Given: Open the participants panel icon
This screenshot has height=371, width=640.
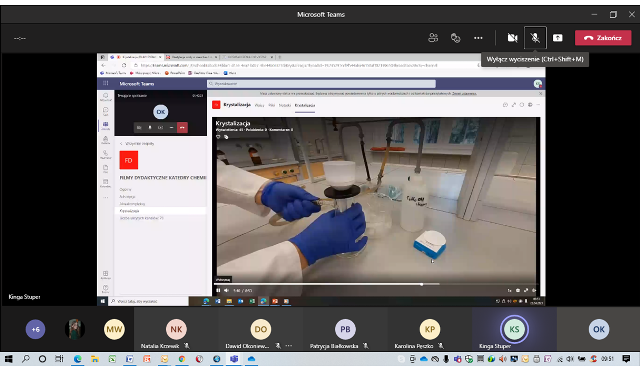Looking at the screenshot, I should coord(433,38).
